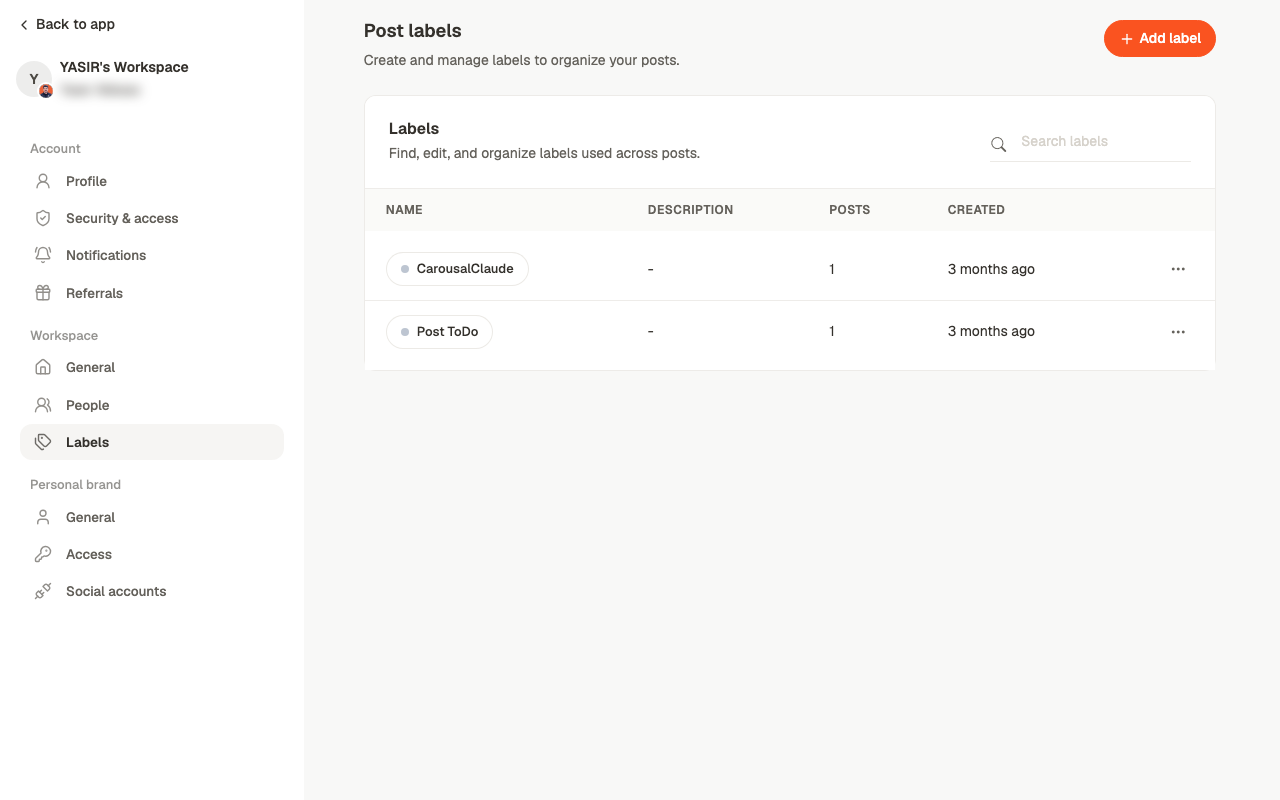Screen dimensions: 1280x800
Task: Open Notifications settings
Action: click(x=152, y=255)
